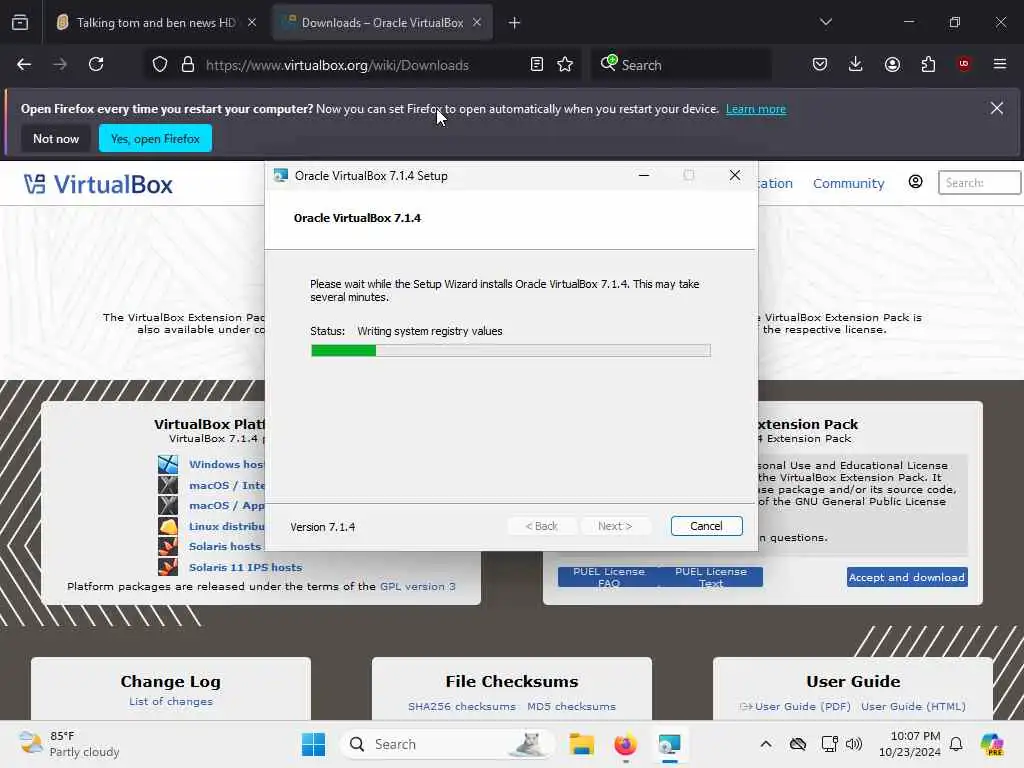Switch to Talking tom and ben news tab

tap(155, 23)
